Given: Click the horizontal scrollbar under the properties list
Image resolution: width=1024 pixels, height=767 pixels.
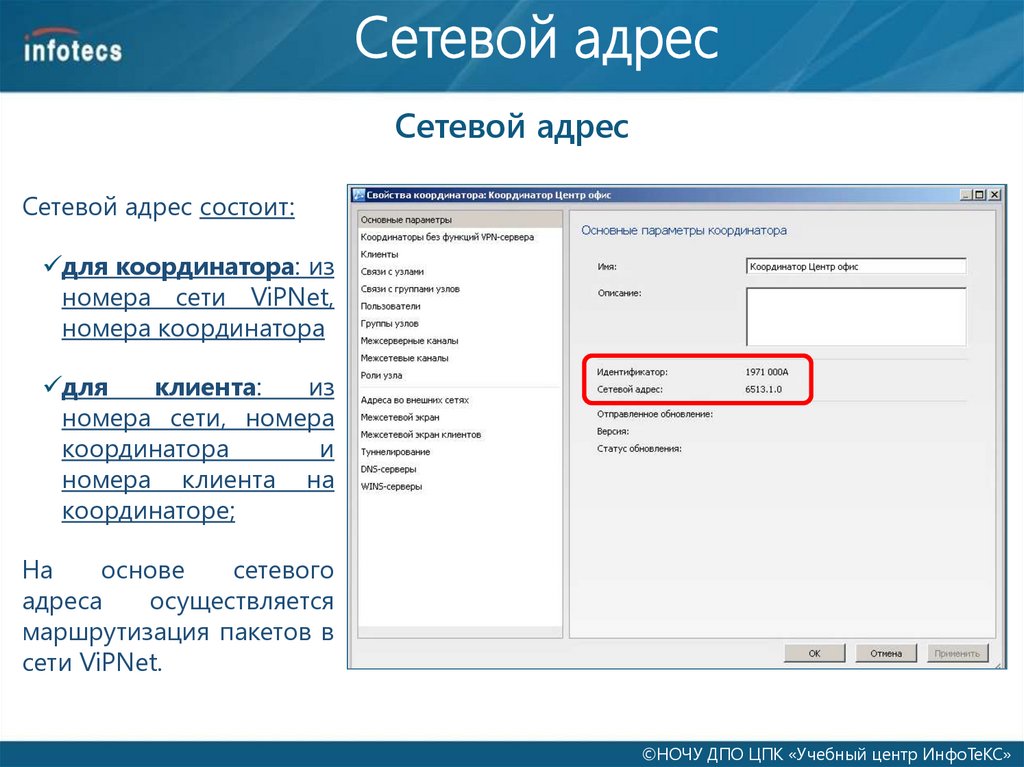Looking at the screenshot, I should click(460, 633).
